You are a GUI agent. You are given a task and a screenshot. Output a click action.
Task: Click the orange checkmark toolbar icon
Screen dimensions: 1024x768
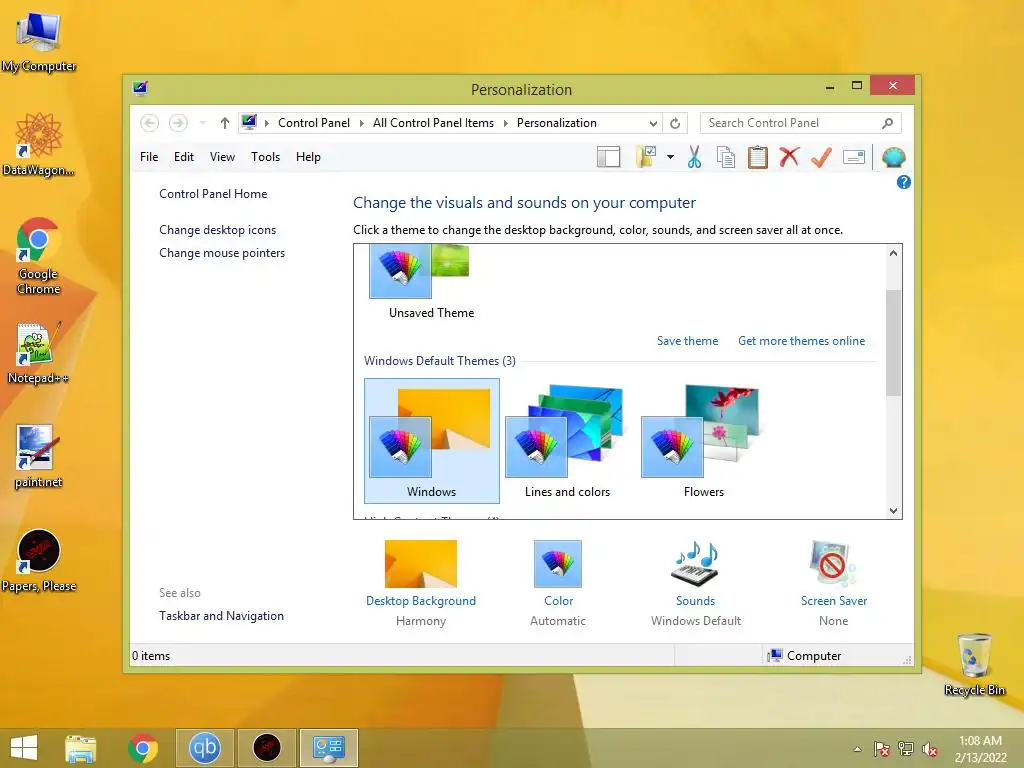(821, 157)
